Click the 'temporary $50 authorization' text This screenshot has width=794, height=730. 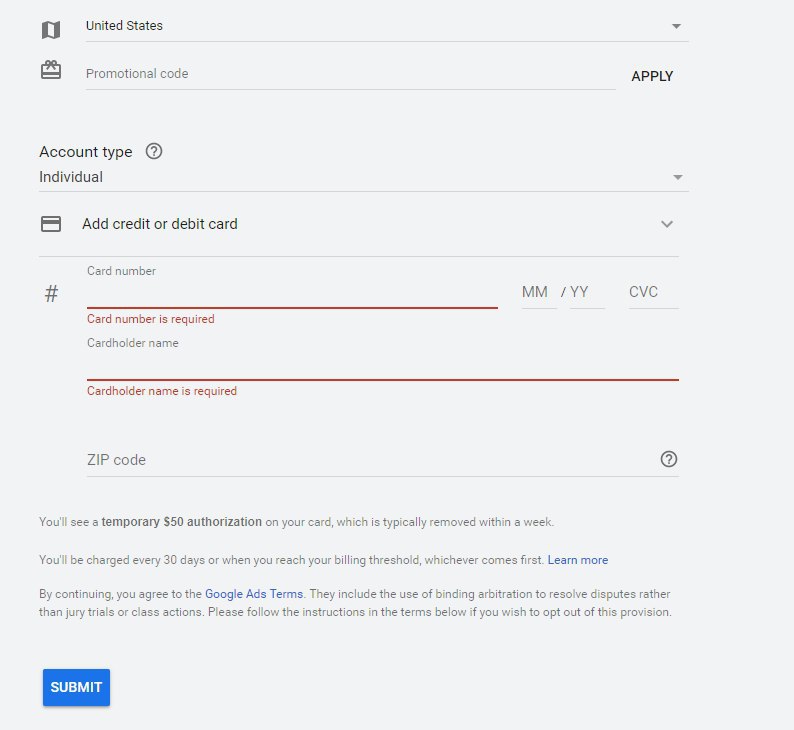[182, 522]
